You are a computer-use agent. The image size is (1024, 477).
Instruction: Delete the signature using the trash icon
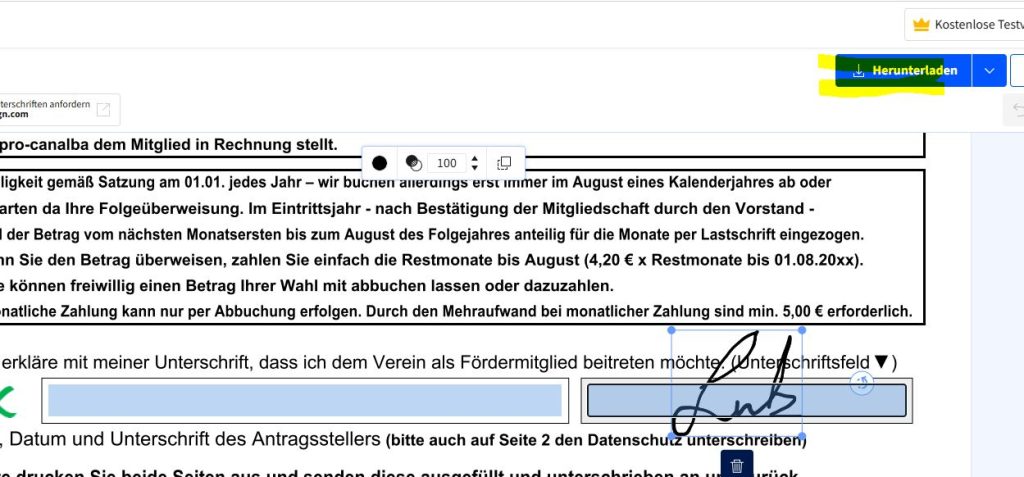tap(736, 465)
